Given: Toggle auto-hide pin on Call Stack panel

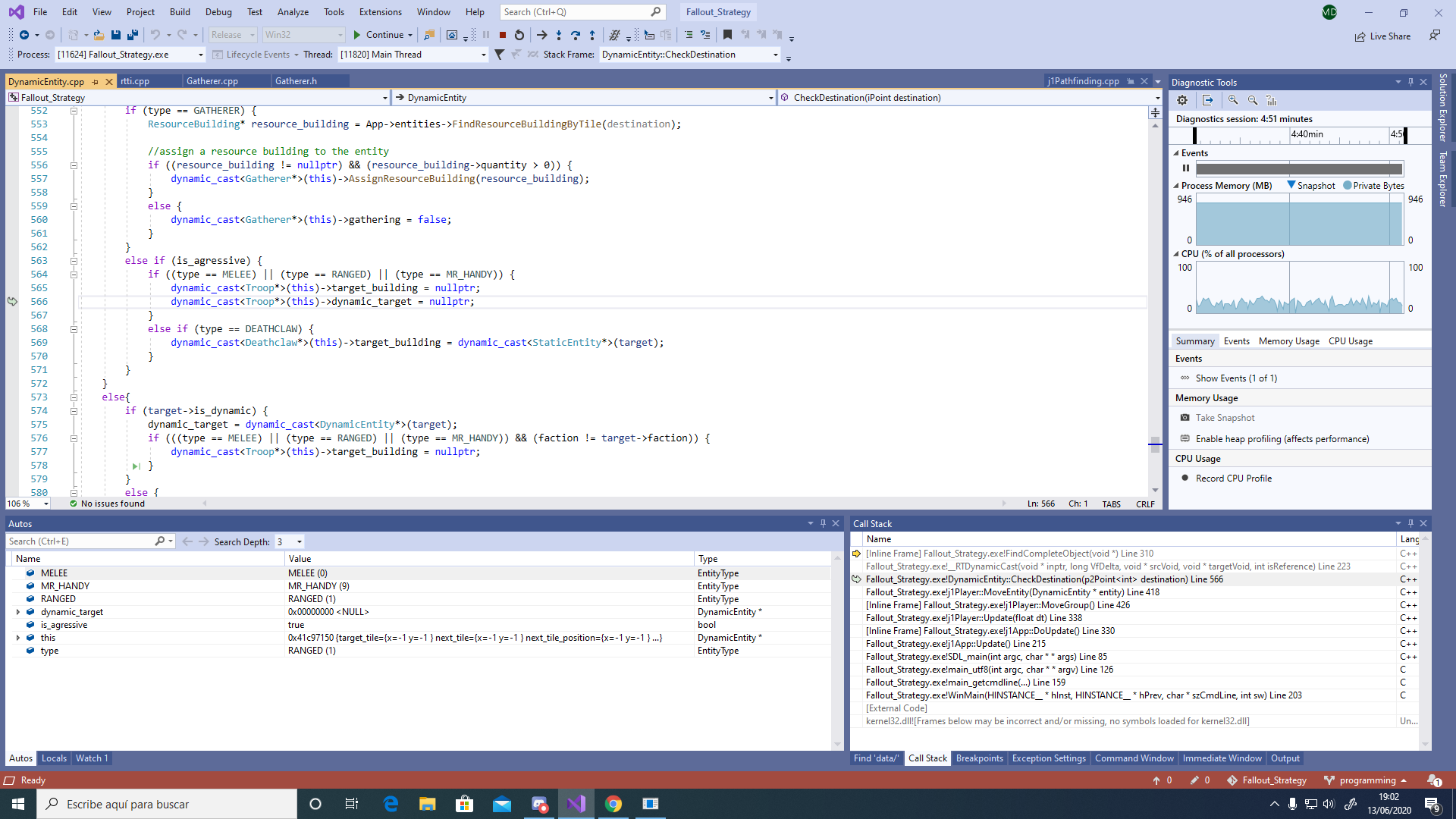Looking at the screenshot, I should pyautogui.click(x=1410, y=523).
